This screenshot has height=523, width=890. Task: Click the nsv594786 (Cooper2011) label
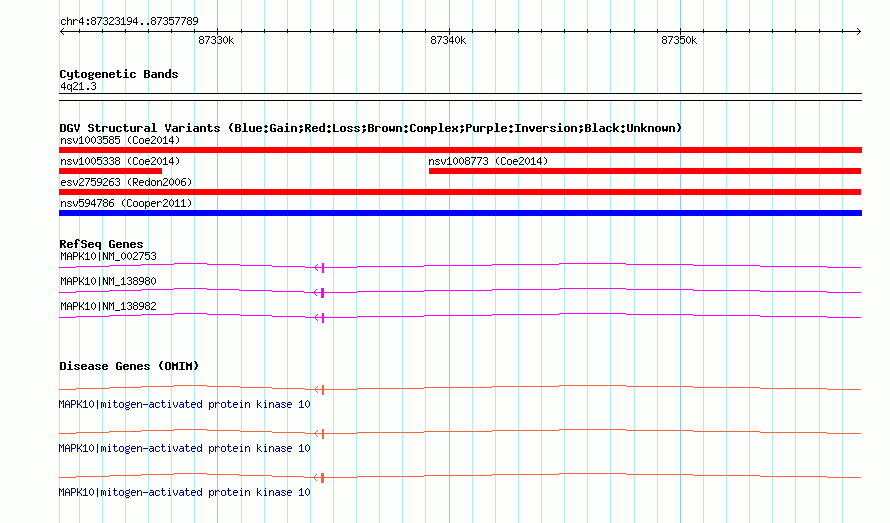[126, 203]
